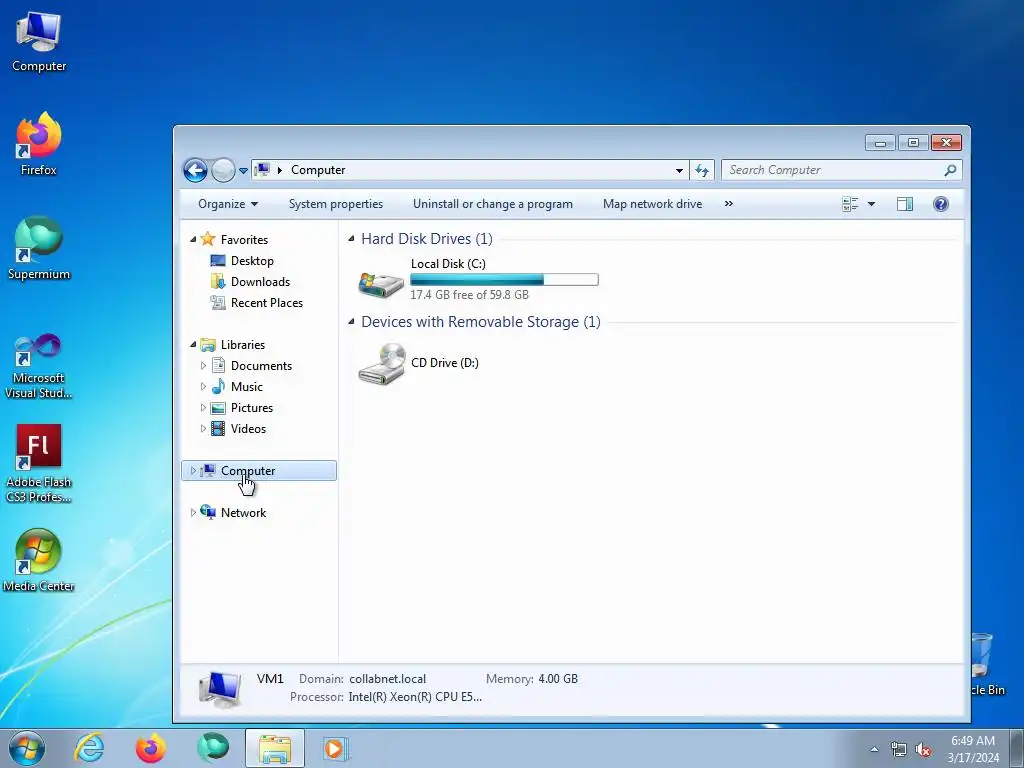
Task: Open the Organize menu
Action: pyautogui.click(x=228, y=204)
